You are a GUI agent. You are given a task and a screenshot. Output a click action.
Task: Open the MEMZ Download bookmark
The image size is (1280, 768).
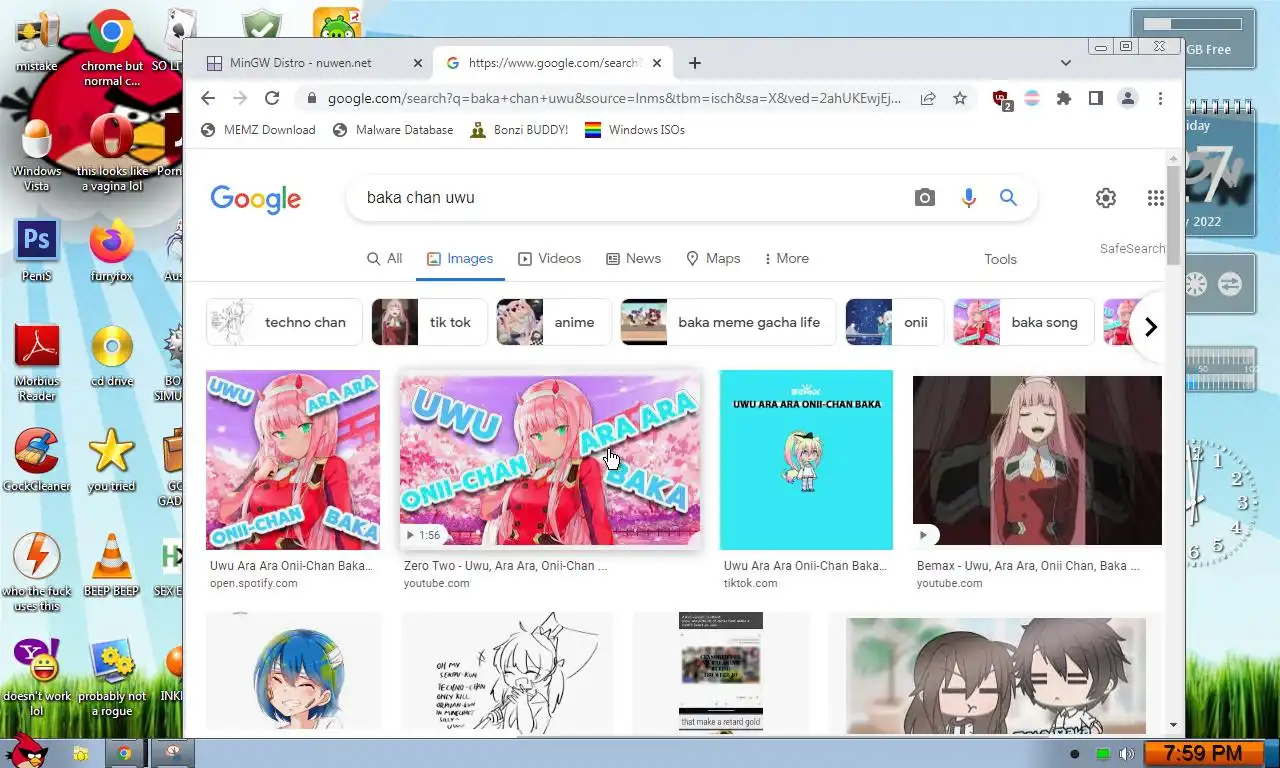tap(258, 130)
